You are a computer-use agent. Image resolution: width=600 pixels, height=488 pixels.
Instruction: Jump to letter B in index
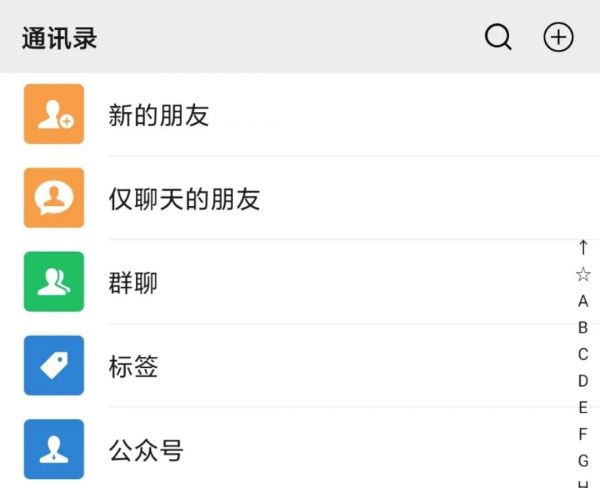coord(583,328)
